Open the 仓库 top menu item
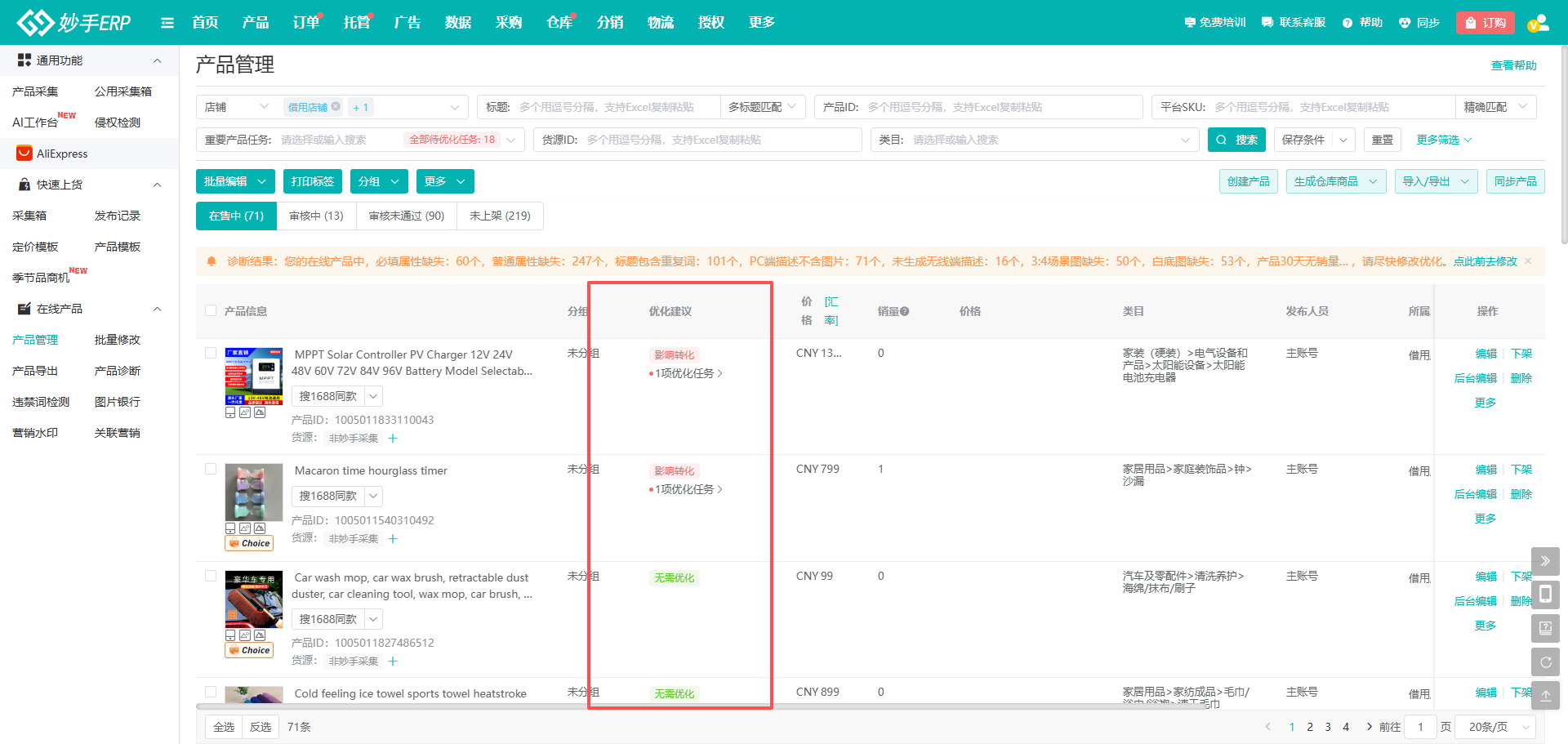Screen dimensions: 1568x744 pos(559,23)
